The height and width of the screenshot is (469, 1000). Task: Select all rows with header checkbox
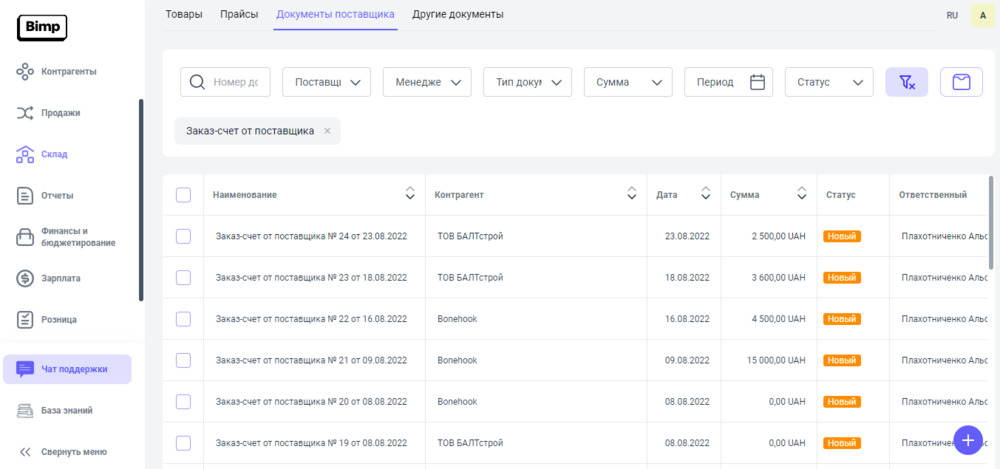(183, 195)
